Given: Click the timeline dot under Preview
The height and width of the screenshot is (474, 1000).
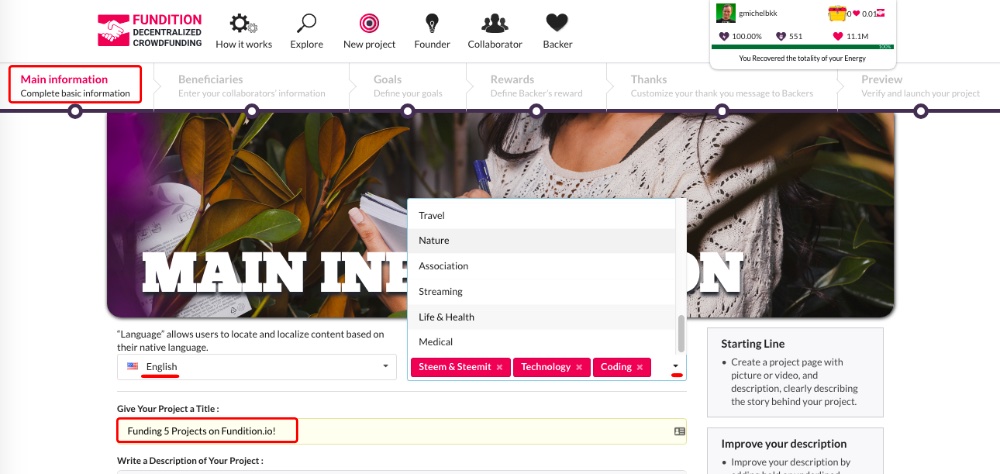Looking at the screenshot, I should point(920,112).
